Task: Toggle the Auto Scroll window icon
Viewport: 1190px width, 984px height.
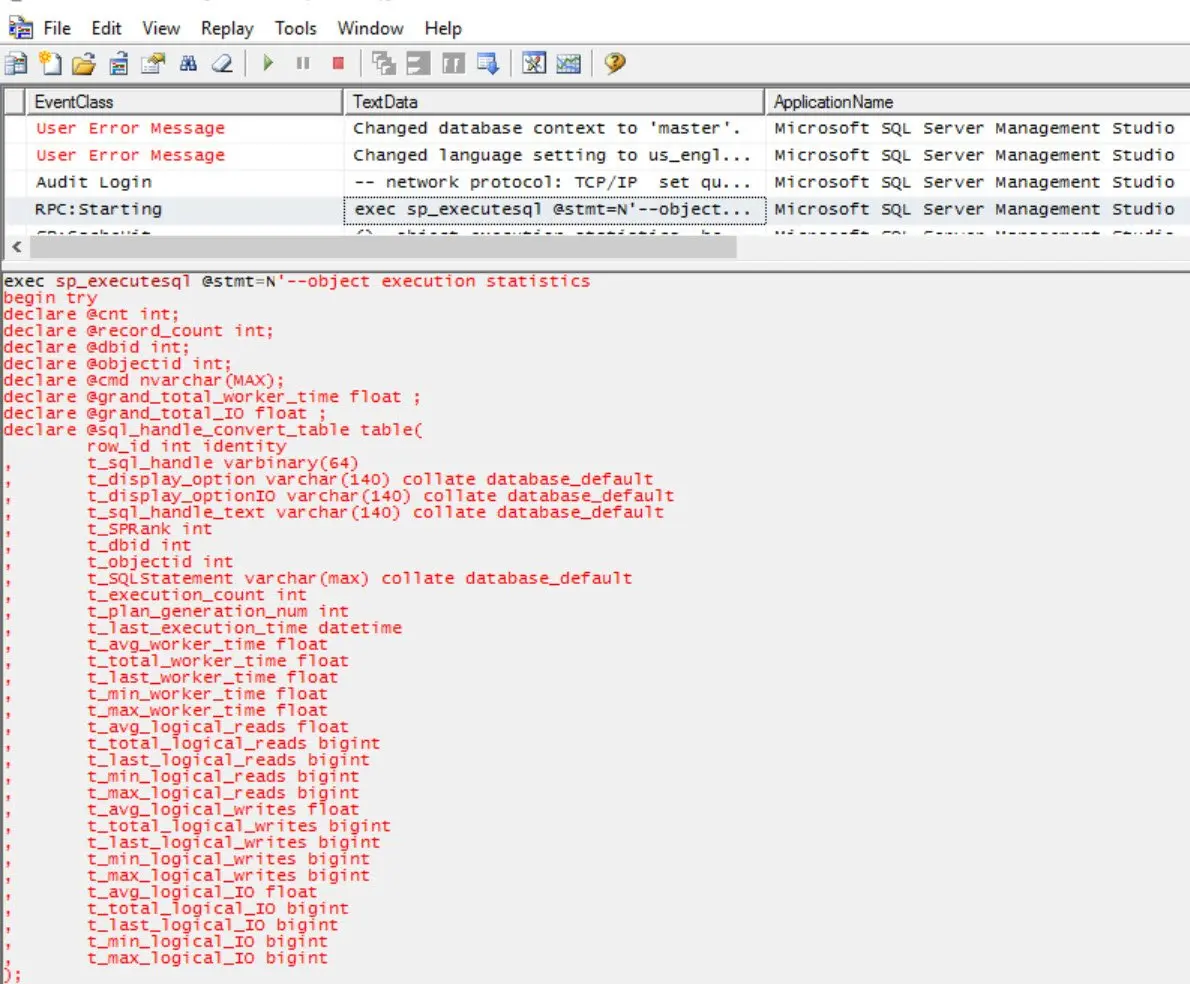Action: pyautogui.click(x=488, y=64)
